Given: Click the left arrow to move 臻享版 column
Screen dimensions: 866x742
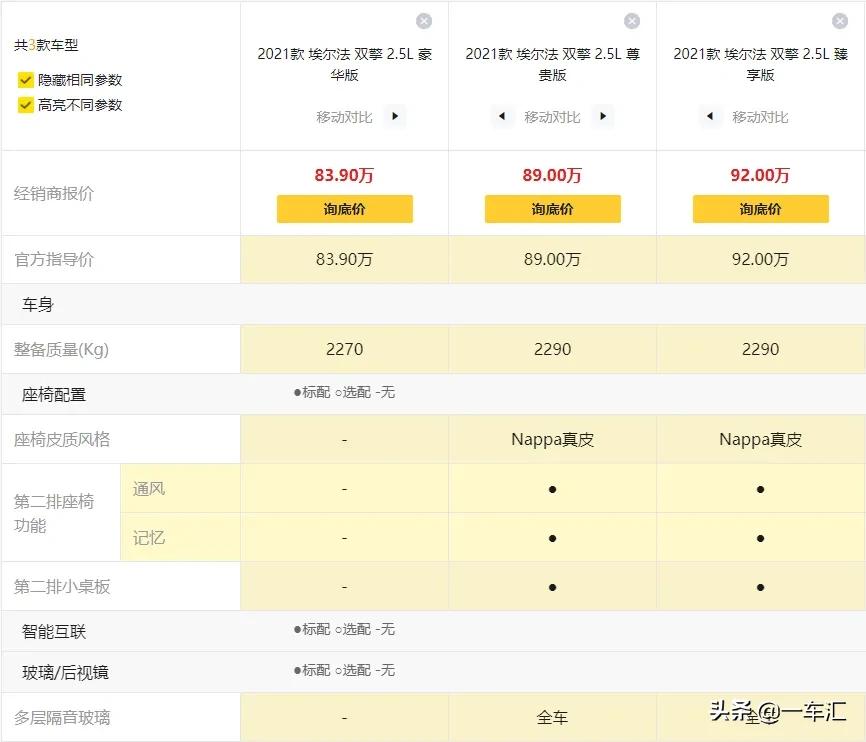Looking at the screenshot, I should pyautogui.click(x=710, y=117).
